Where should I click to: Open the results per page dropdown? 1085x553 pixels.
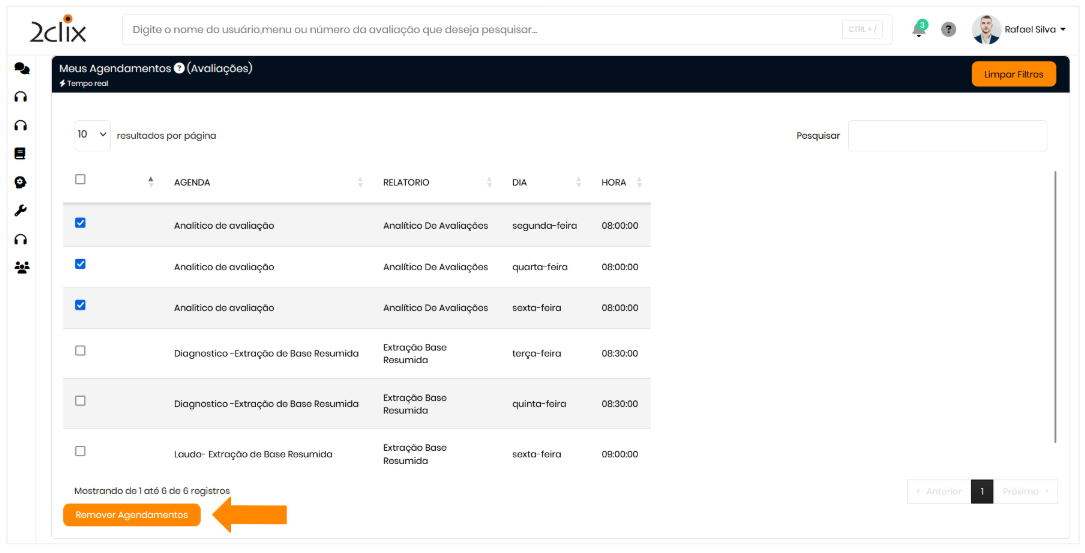[92, 135]
